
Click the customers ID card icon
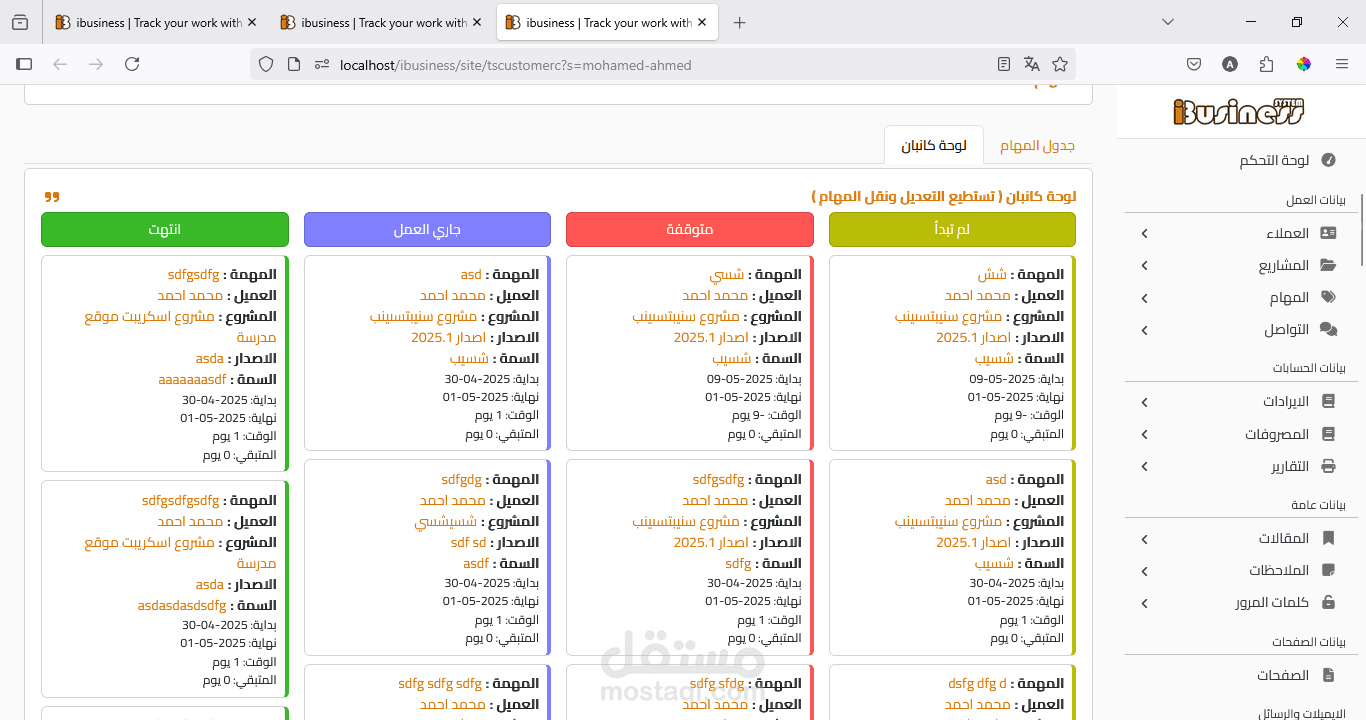(1328, 233)
